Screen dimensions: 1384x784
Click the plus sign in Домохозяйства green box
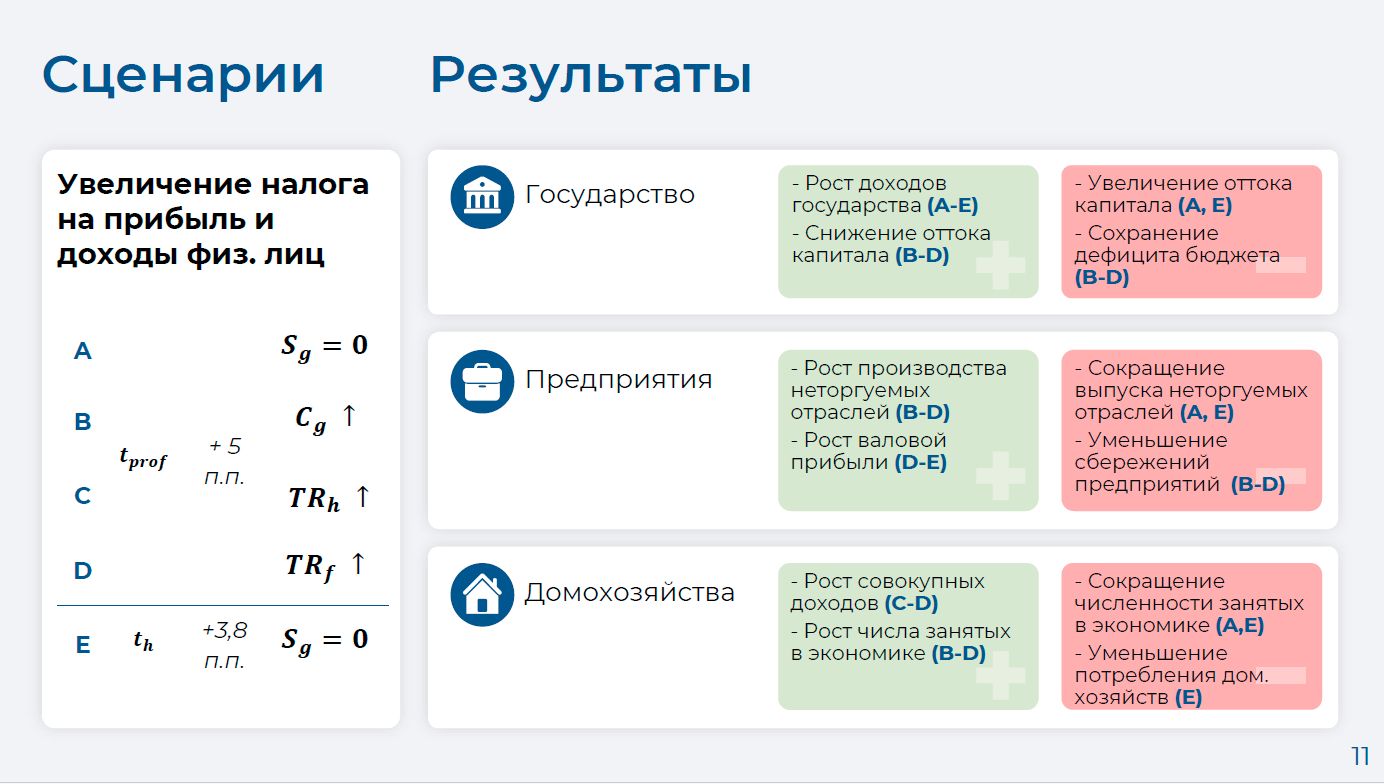[1000, 675]
